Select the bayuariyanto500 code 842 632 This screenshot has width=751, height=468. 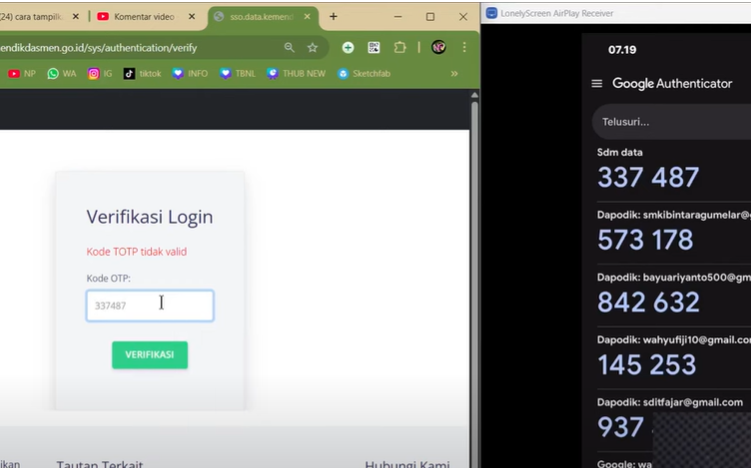coord(649,302)
